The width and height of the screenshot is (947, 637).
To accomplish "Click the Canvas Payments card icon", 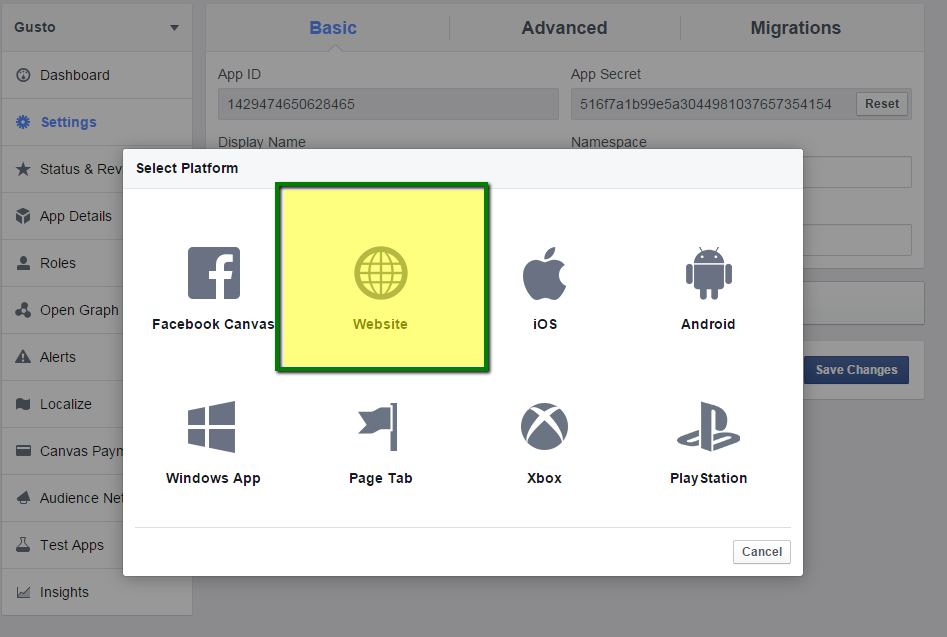I will pos(23,451).
